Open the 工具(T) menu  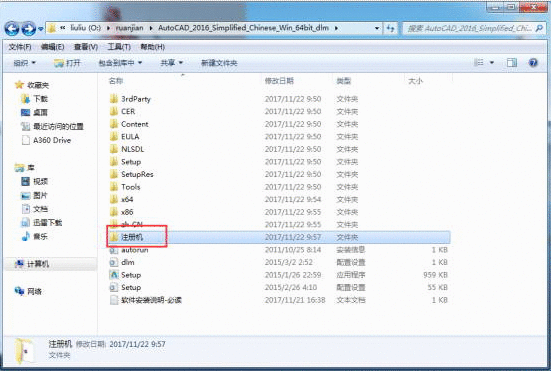click(119, 47)
